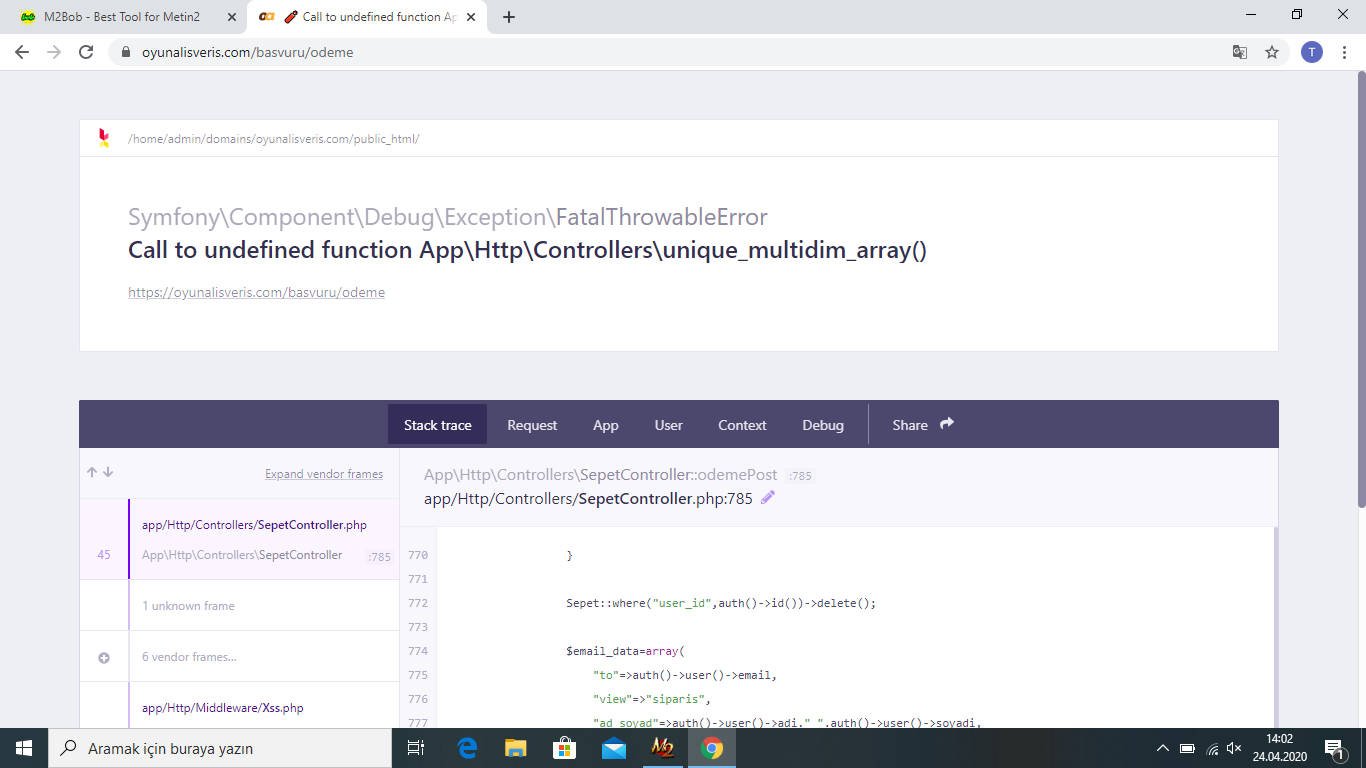Click the Windows taskbar search box
Screen dimensions: 1366x768
tap(220, 748)
